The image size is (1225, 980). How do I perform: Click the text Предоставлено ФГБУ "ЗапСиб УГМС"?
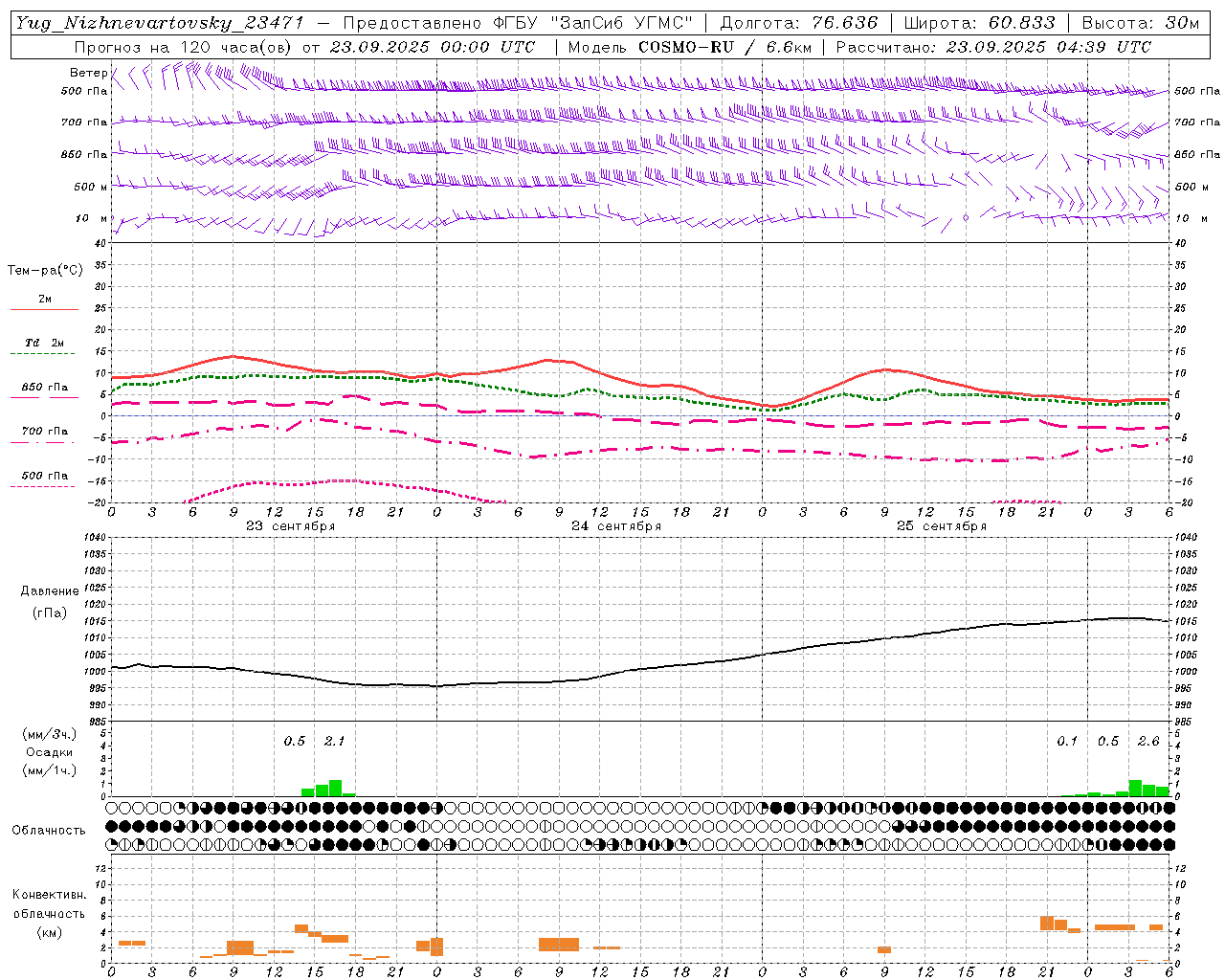[517, 23]
